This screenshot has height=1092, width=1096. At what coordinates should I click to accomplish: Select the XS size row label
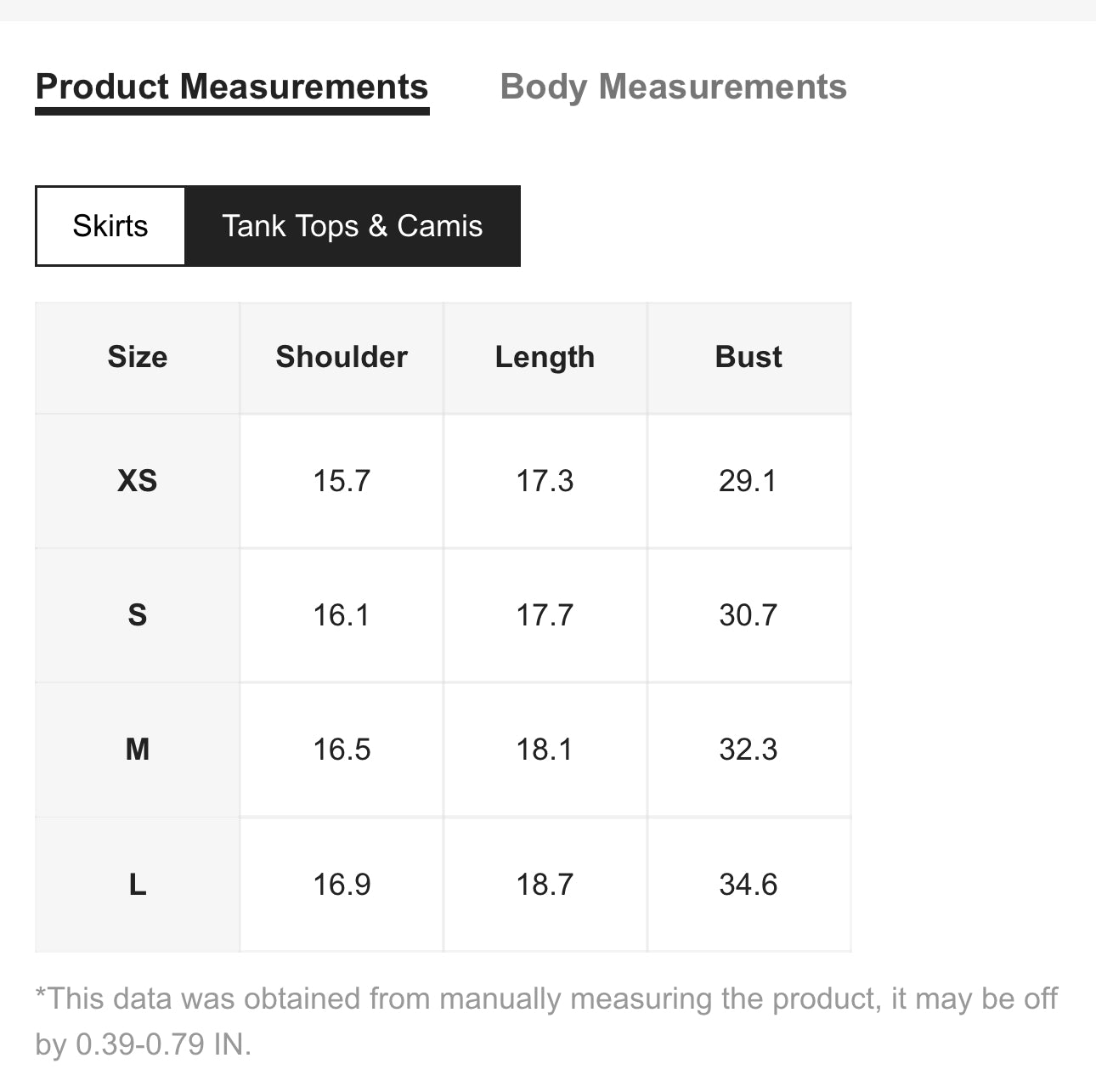[138, 481]
